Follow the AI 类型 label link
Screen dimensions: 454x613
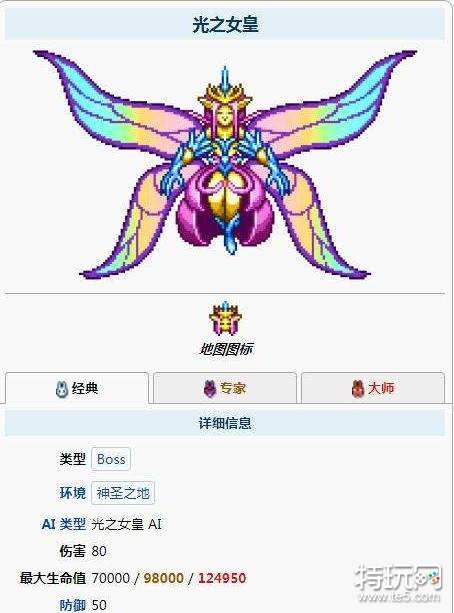pyautogui.click(x=64, y=524)
